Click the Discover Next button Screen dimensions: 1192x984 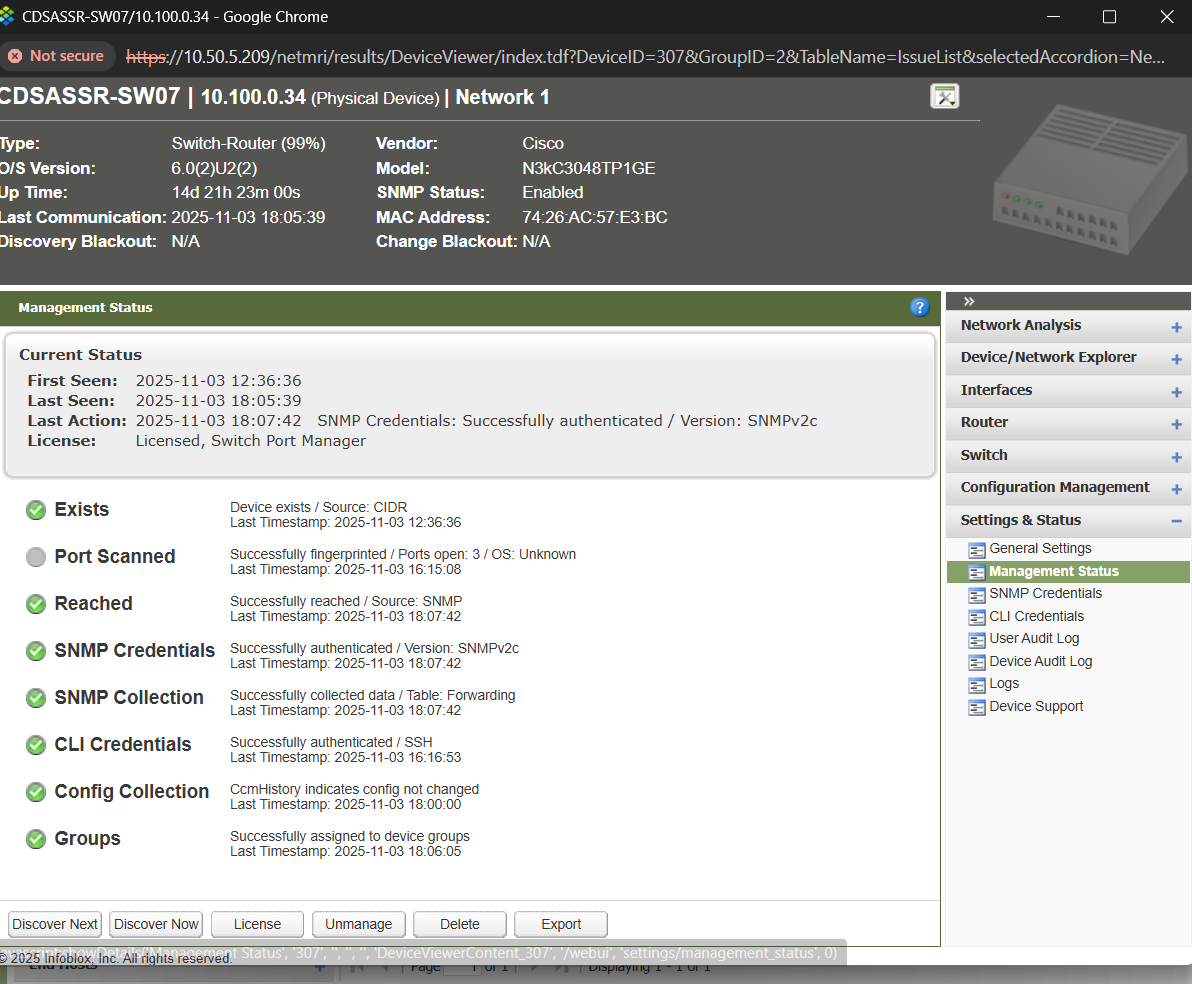[55, 925]
